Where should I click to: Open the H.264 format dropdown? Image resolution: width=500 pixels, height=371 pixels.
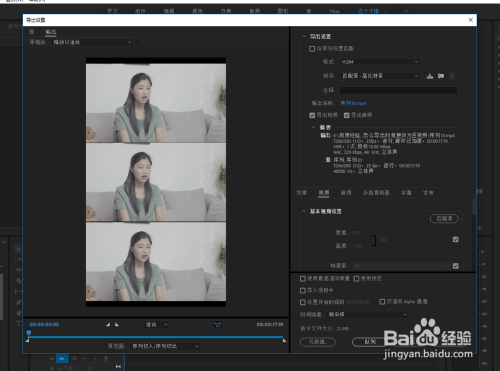tap(380, 62)
